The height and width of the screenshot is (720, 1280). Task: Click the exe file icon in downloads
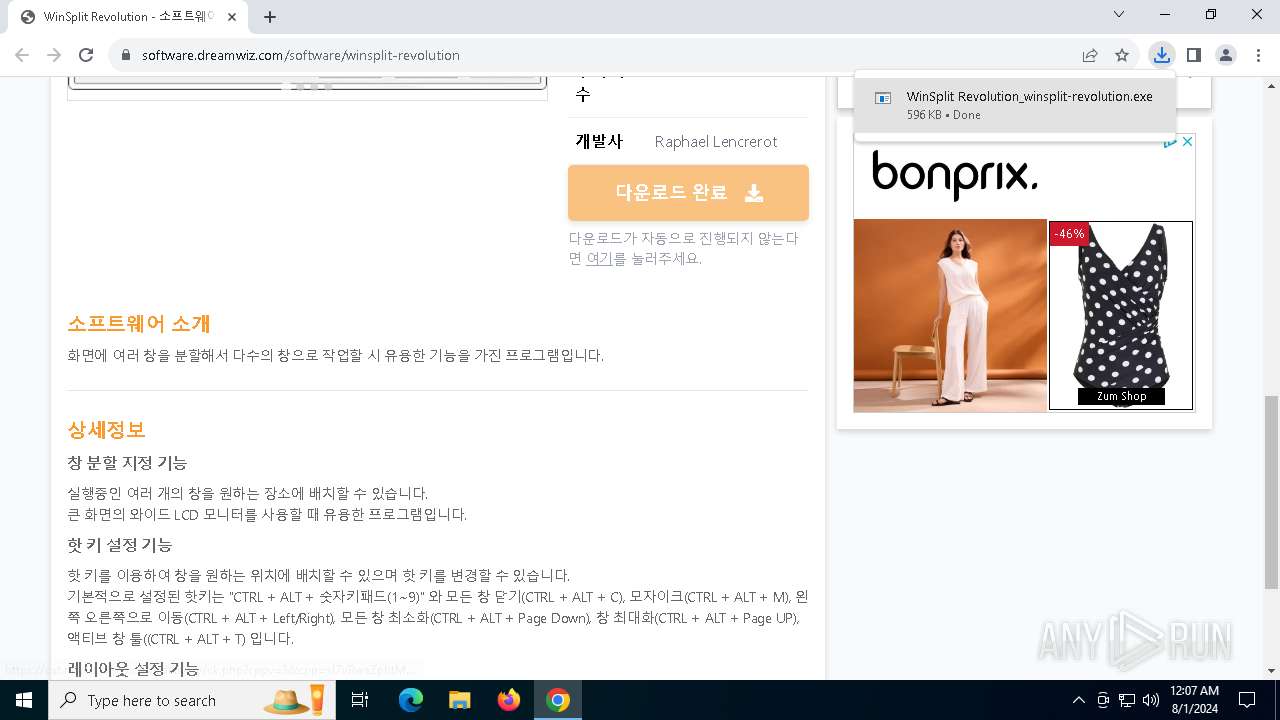[x=883, y=98]
